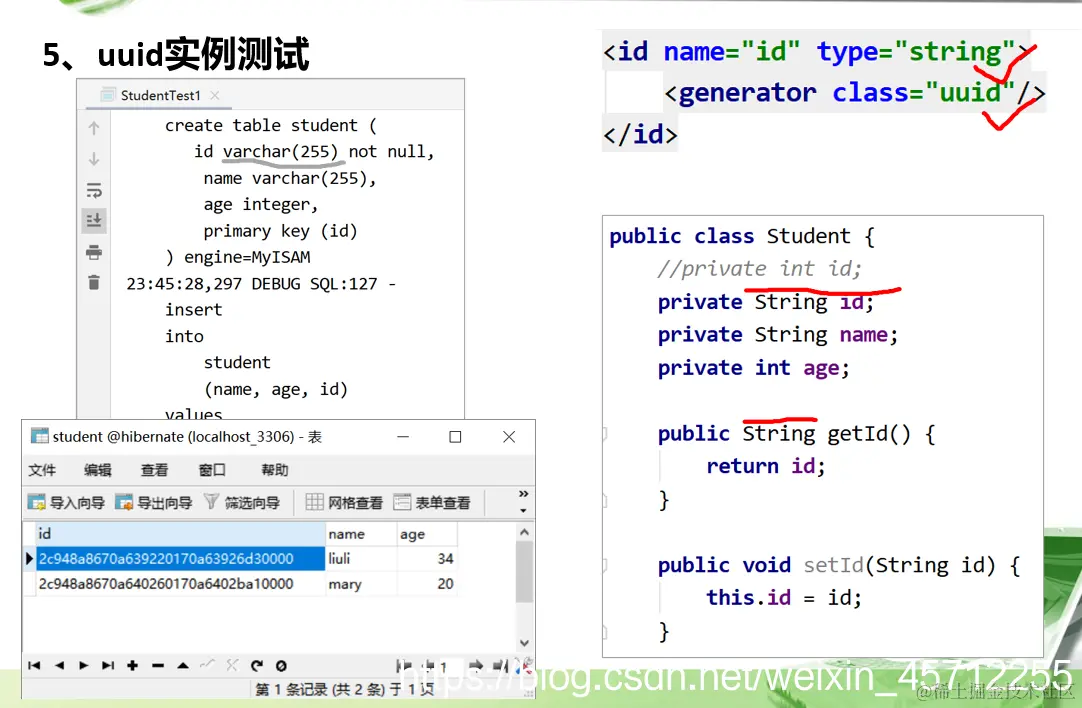Image resolution: width=1082 pixels, height=708 pixels.
Task: Open the 文件 menu in Navicat
Action: 42,470
